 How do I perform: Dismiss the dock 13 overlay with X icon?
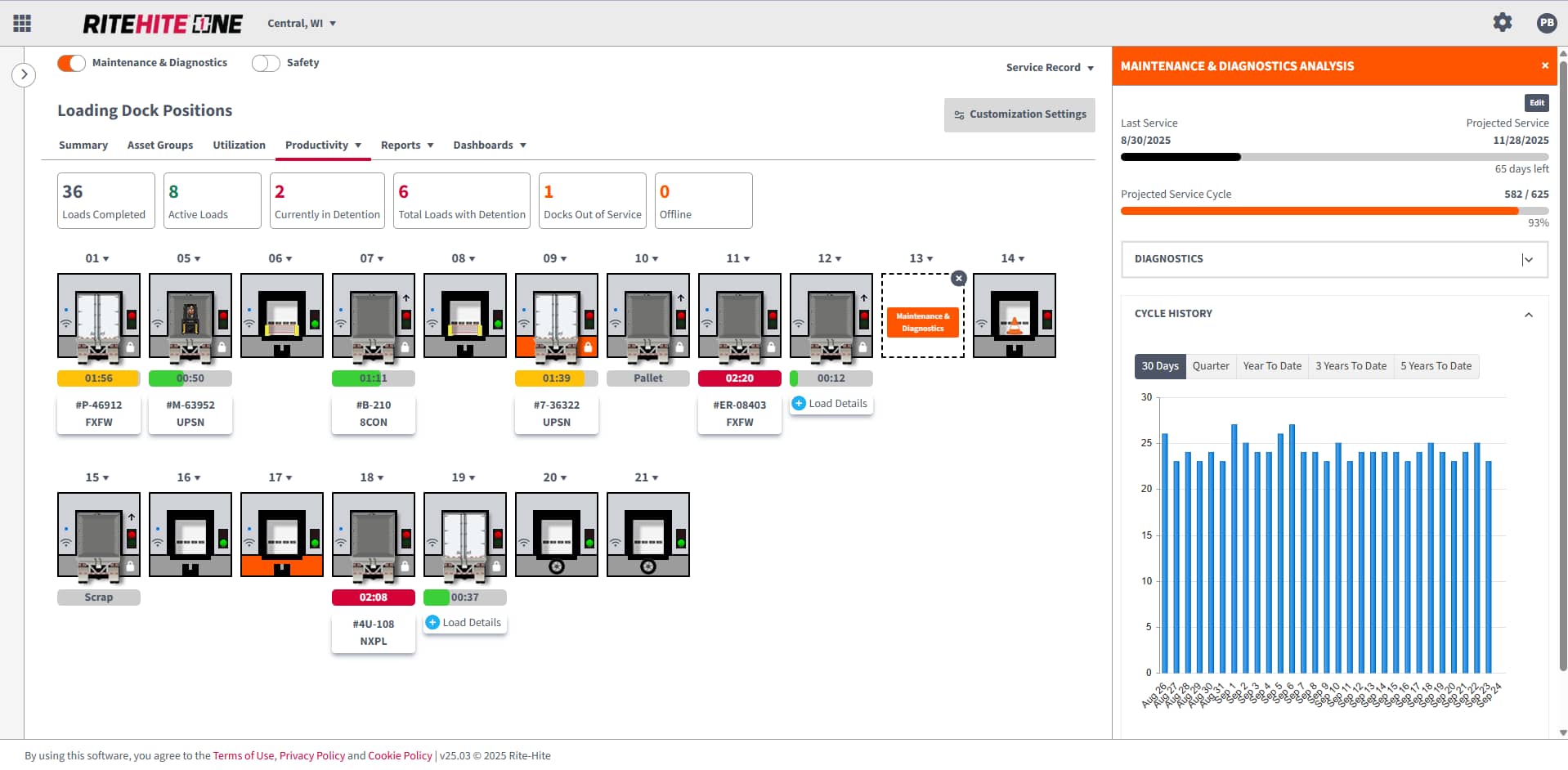click(x=959, y=279)
